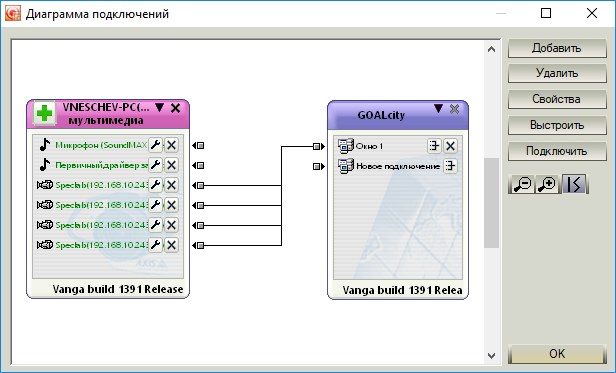Delete third Speclab camera row with X

pyautogui.click(x=171, y=225)
